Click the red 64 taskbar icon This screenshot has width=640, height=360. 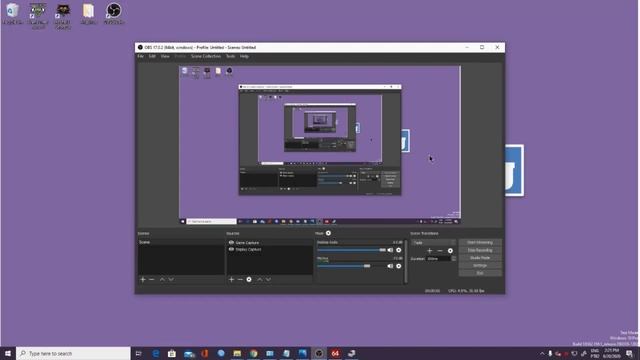pos(335,353)
